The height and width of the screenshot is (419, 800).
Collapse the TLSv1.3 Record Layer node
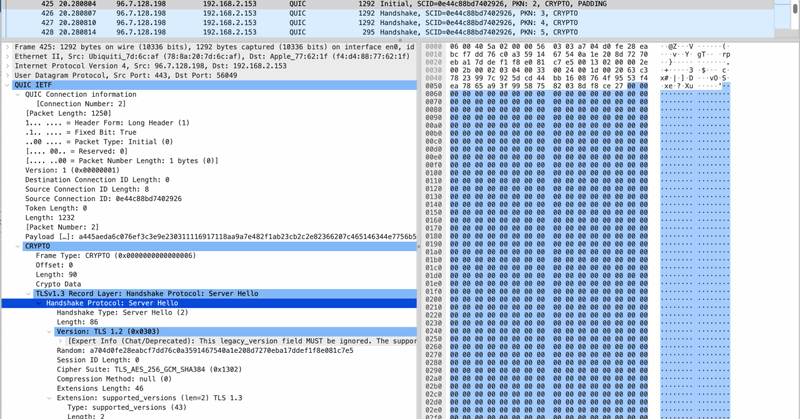point(29,293)
